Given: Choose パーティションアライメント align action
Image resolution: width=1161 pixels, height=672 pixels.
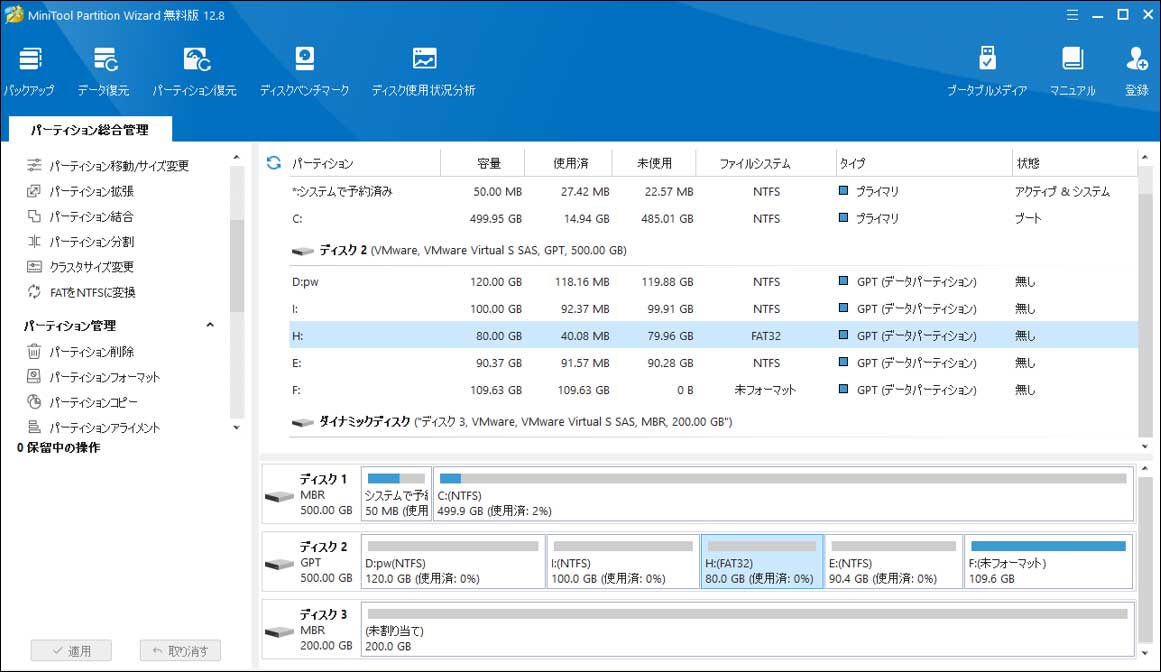Looking at the screenshot, I should tap(93, 427).
